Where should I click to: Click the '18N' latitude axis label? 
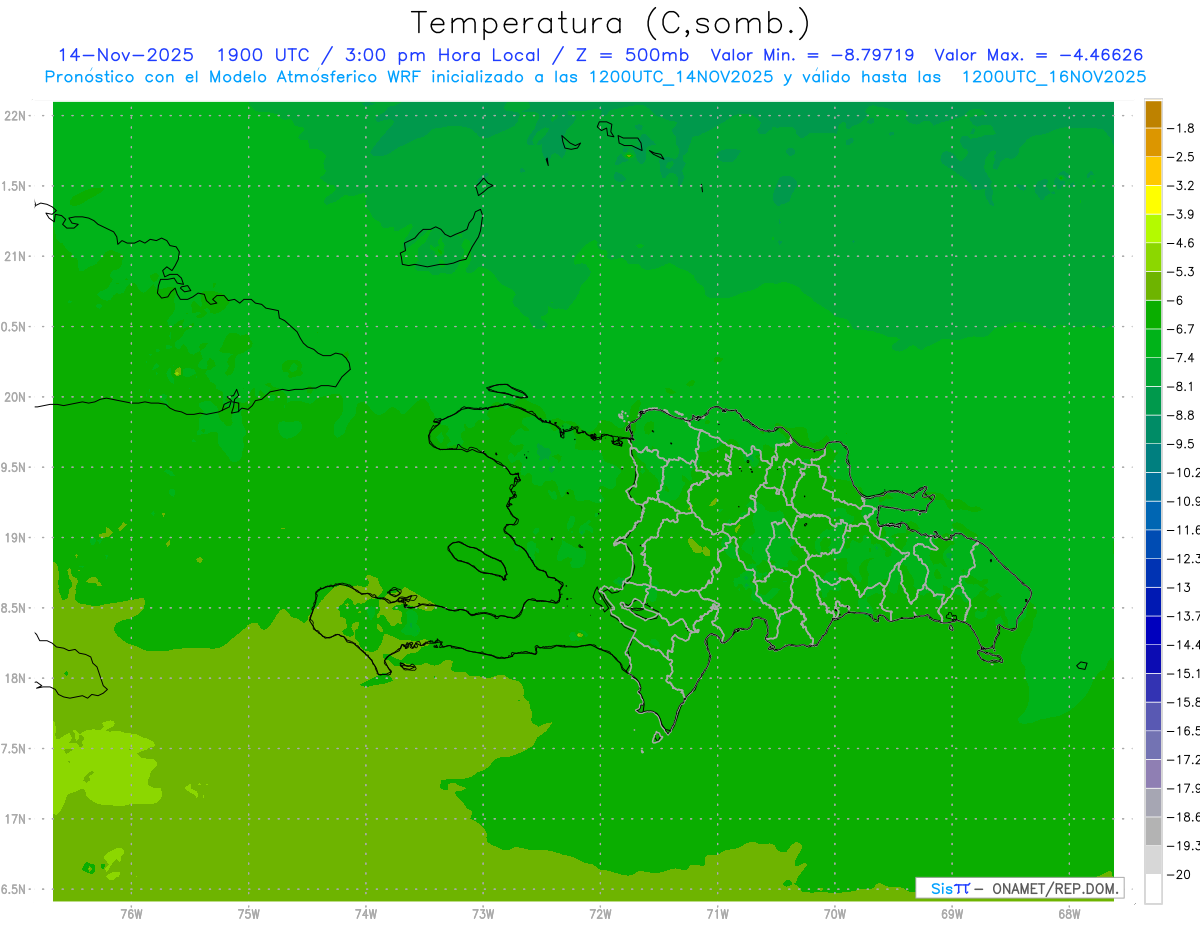pyautogui.click(x=15, y=679)
